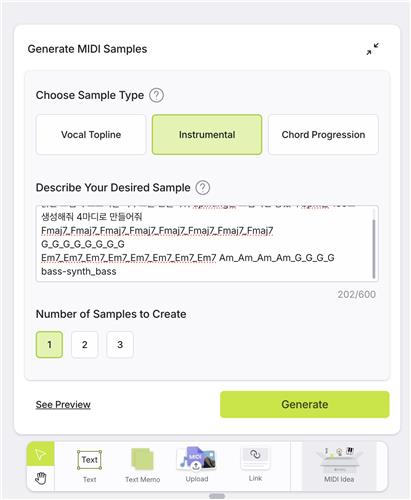Add a Link item
This screenshot has height=500, width=411.
(255, 465)
